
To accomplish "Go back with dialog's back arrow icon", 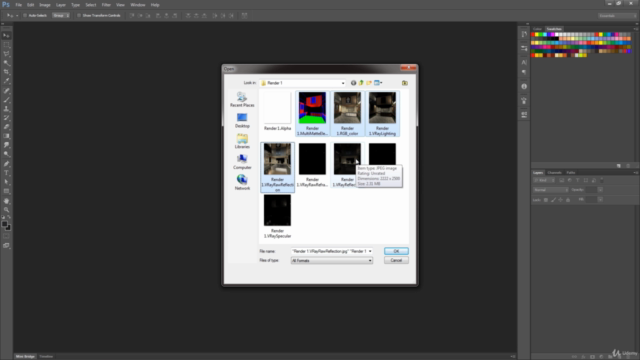I will pos(353,83).
